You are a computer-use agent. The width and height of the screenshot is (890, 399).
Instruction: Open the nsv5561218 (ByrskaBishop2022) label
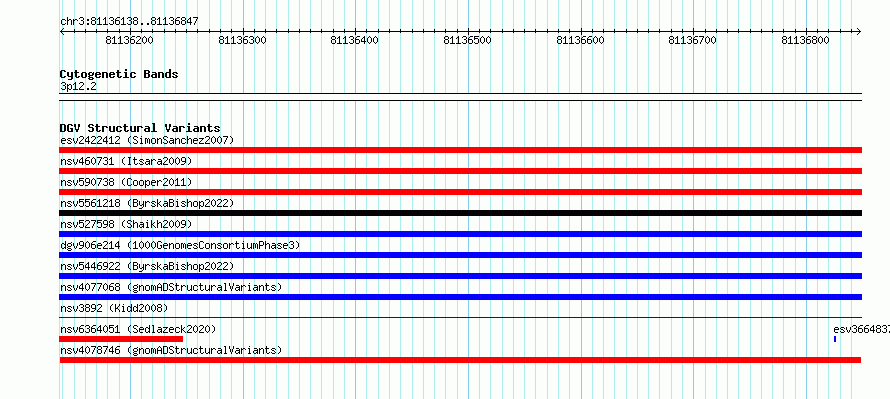(x=147, y=203)
